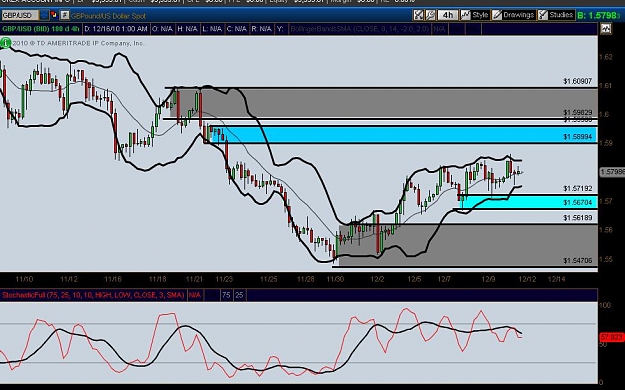The width and height of the screenshot is (625, 390).
Task: Click the BollingerBandsSMA study label
Action: (359, 29)
